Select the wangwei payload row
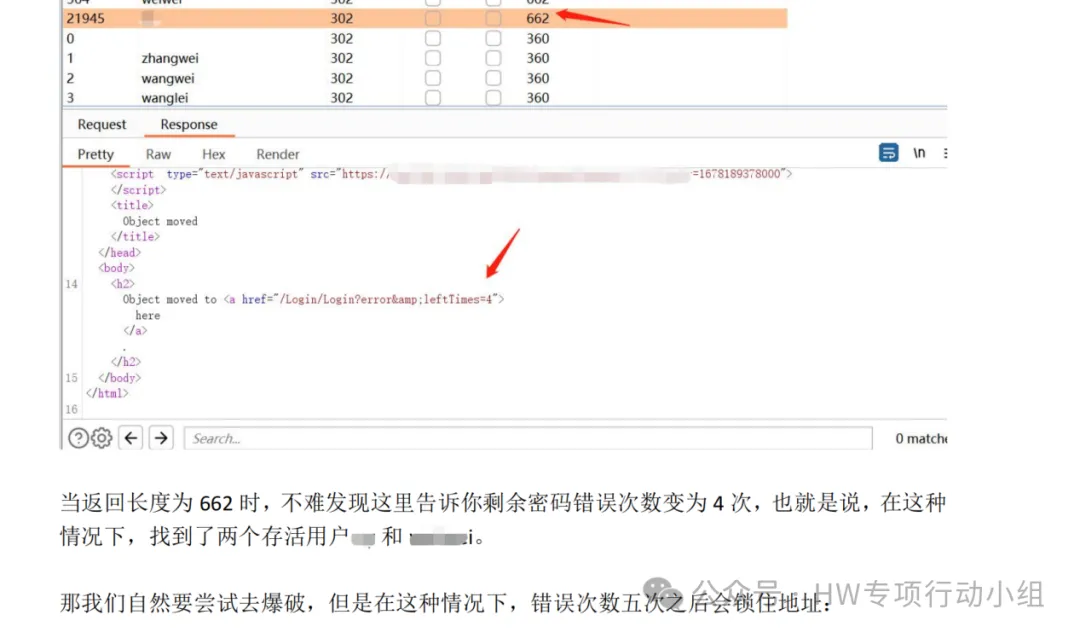Screen dimensions: 1080x638 (x=425, y=78)
